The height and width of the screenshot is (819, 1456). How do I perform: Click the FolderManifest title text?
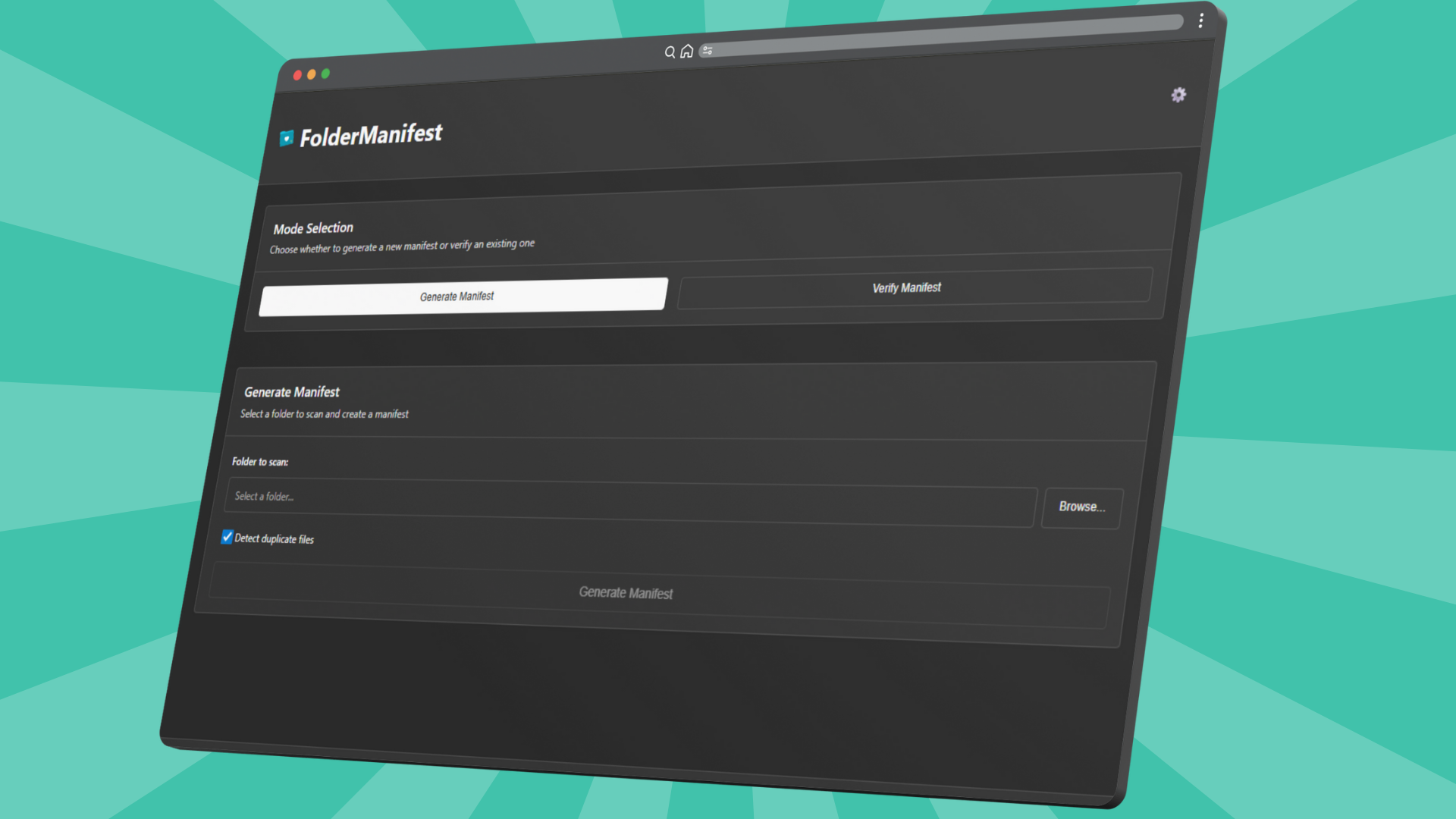(371, 135)
